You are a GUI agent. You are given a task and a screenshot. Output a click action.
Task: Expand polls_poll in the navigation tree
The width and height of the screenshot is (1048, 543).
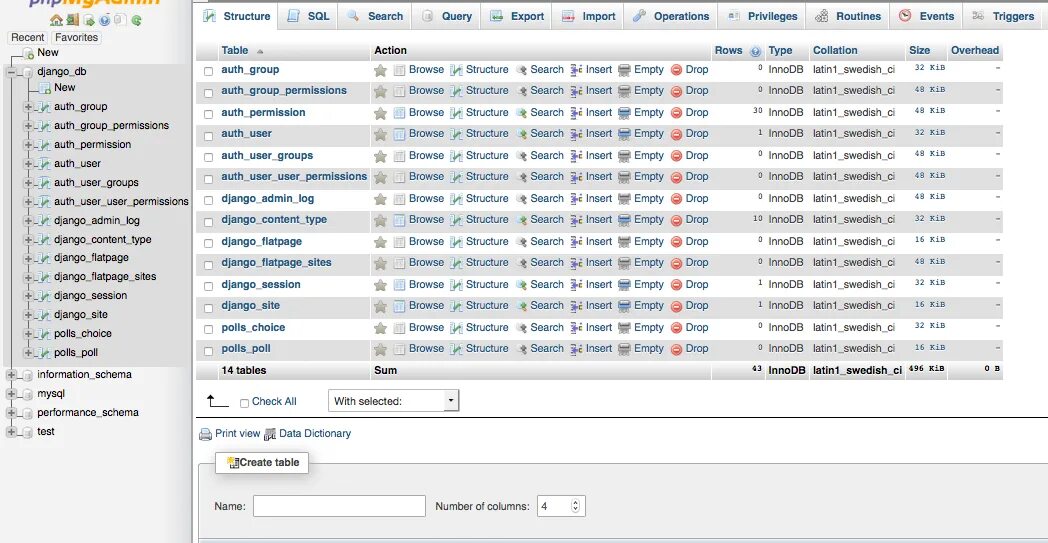click(x=28, y=353)
